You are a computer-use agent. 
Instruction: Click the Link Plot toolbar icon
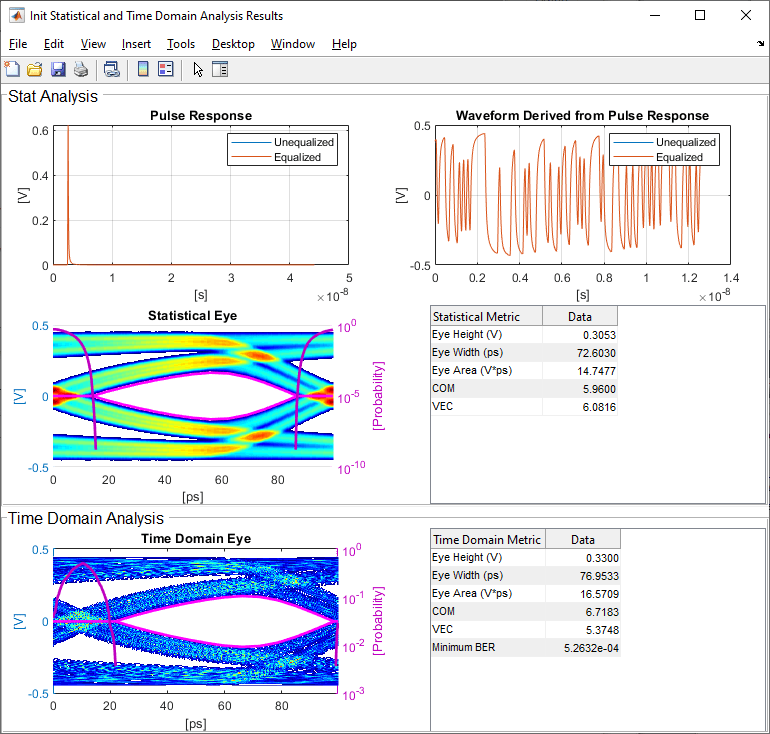[x=112, y=69]
